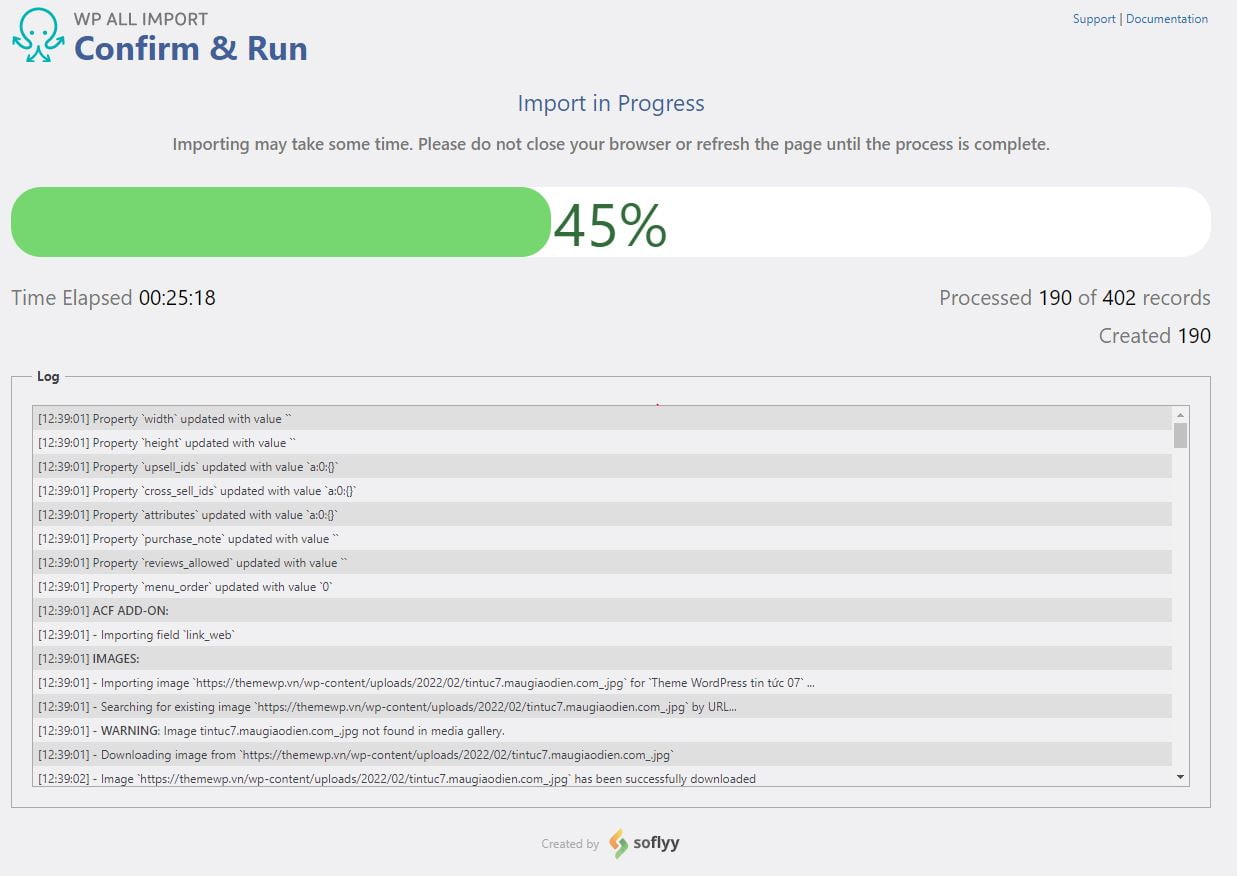Select the 'IMAGES:' log line
The height and width of the screenshot is (876, 1237).
602,658
